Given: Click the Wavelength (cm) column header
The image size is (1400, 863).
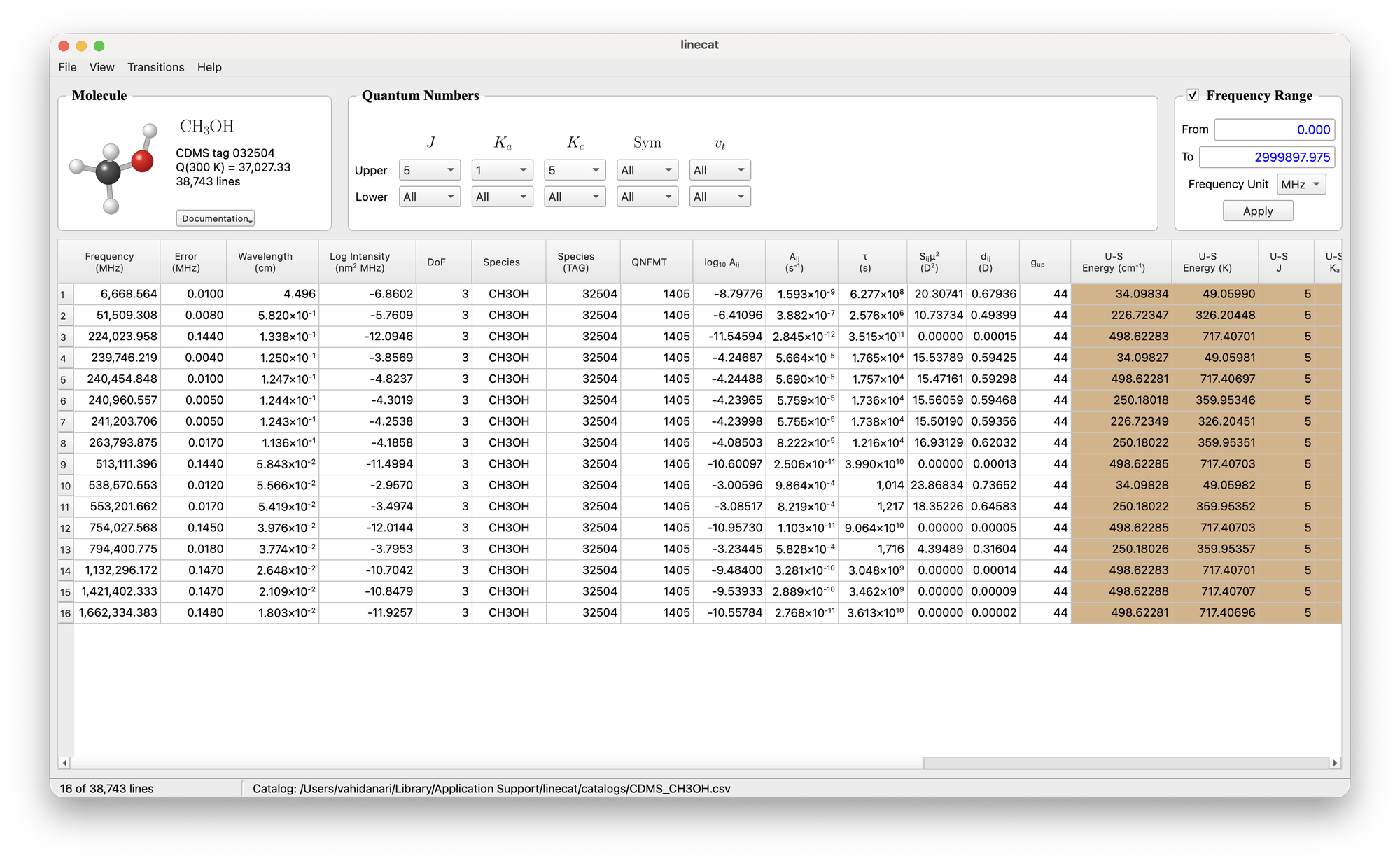Looking at the screenshot, I should (273, 262).
